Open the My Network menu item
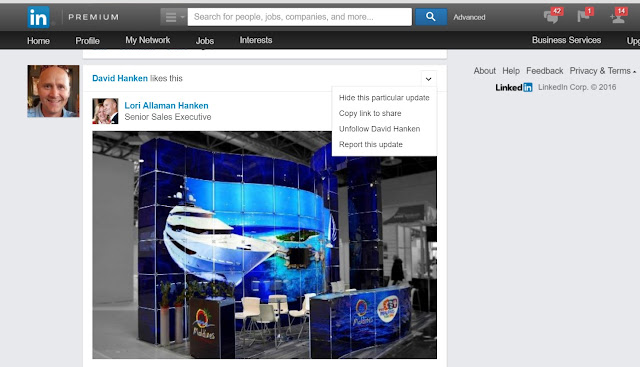 (x=147, y=40)
